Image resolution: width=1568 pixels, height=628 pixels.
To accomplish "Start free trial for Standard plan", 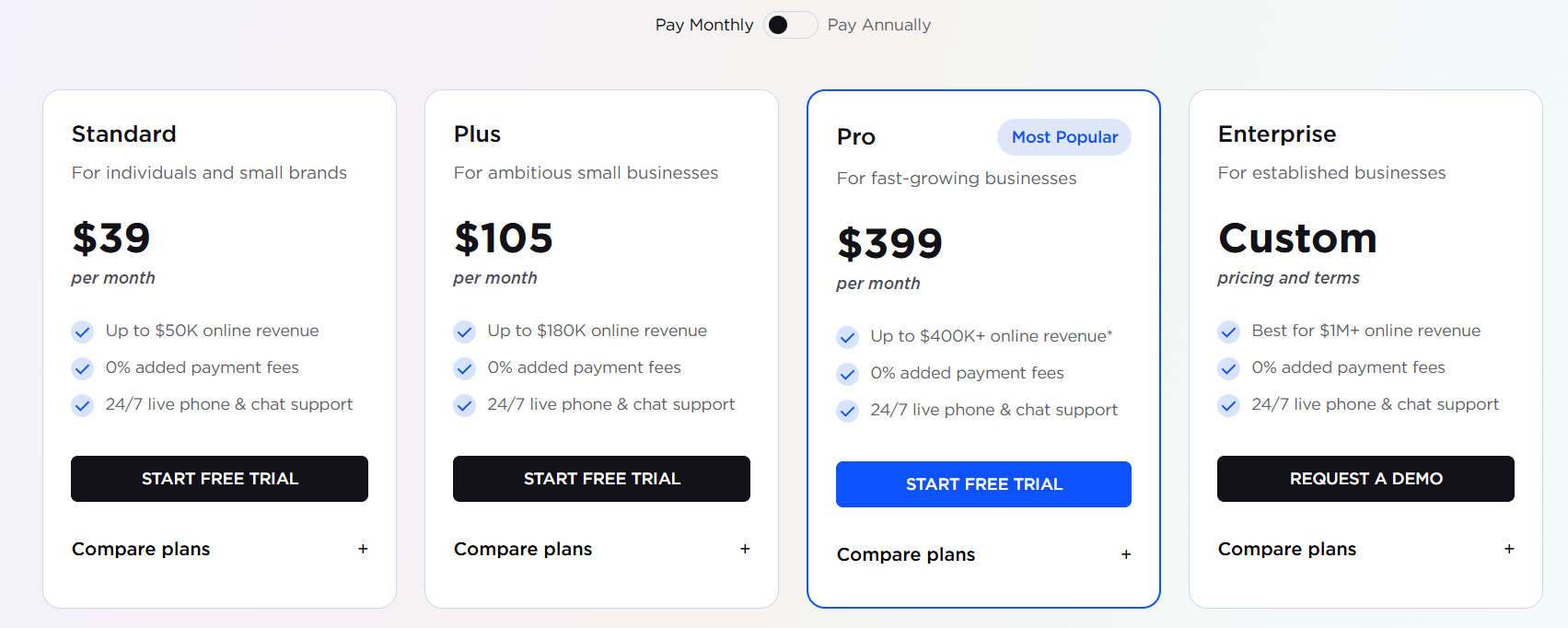I will point(219,479).
